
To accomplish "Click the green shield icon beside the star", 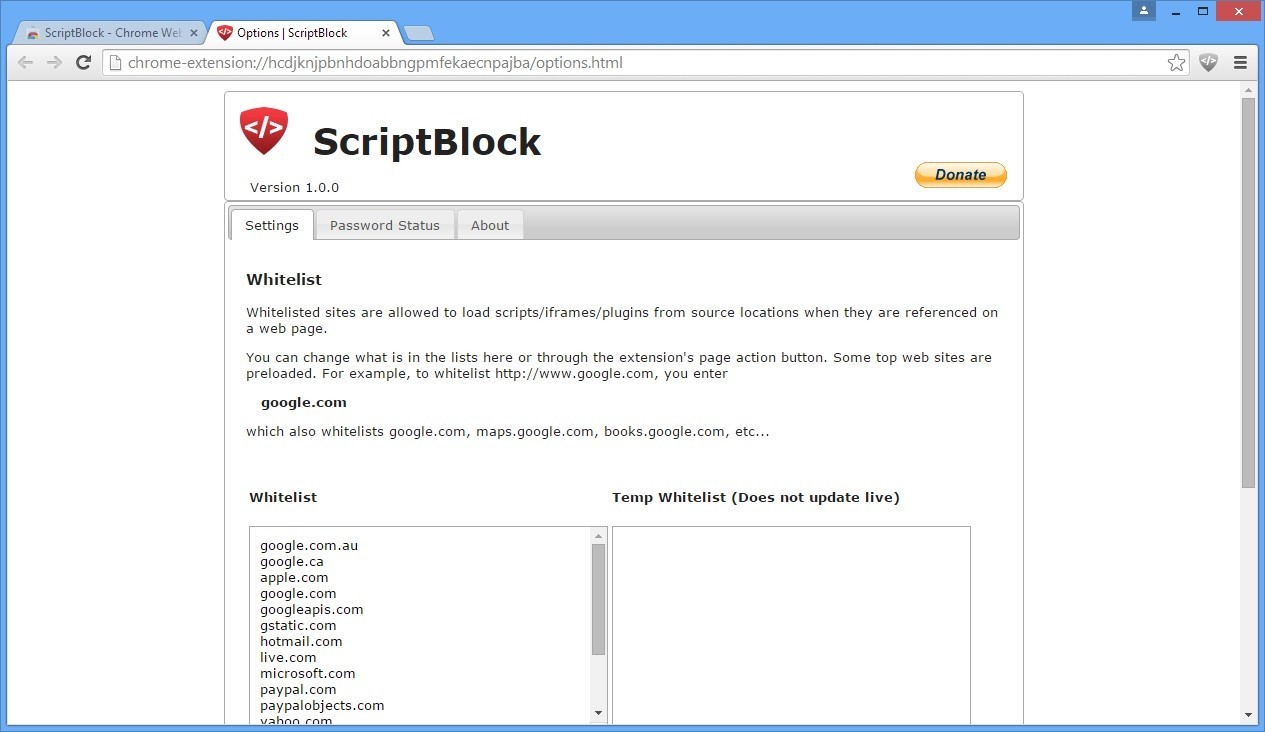I will pyautogui.click(x=1208, y=62).
